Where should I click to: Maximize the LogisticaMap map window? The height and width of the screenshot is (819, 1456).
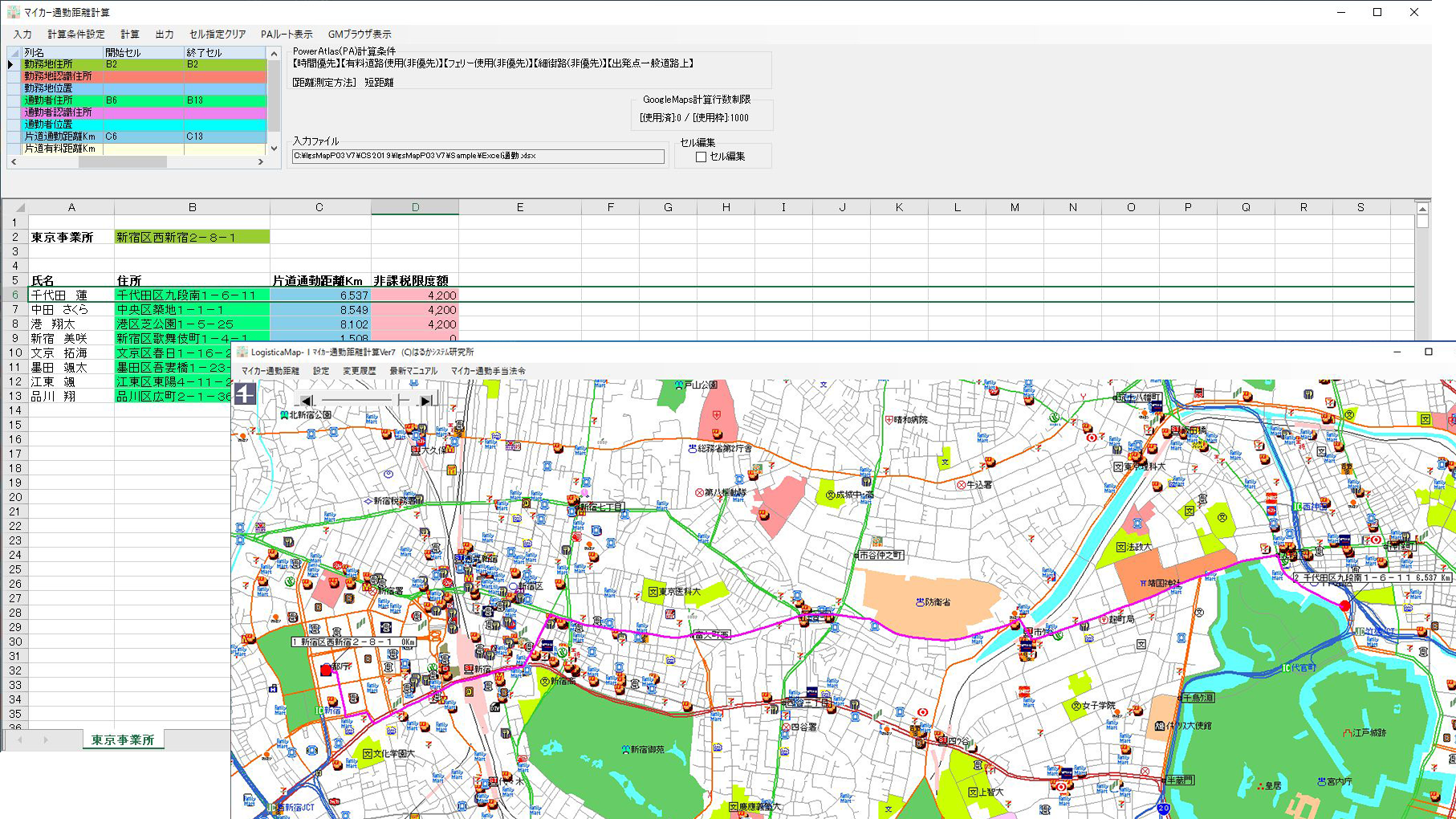(1428, 352)
